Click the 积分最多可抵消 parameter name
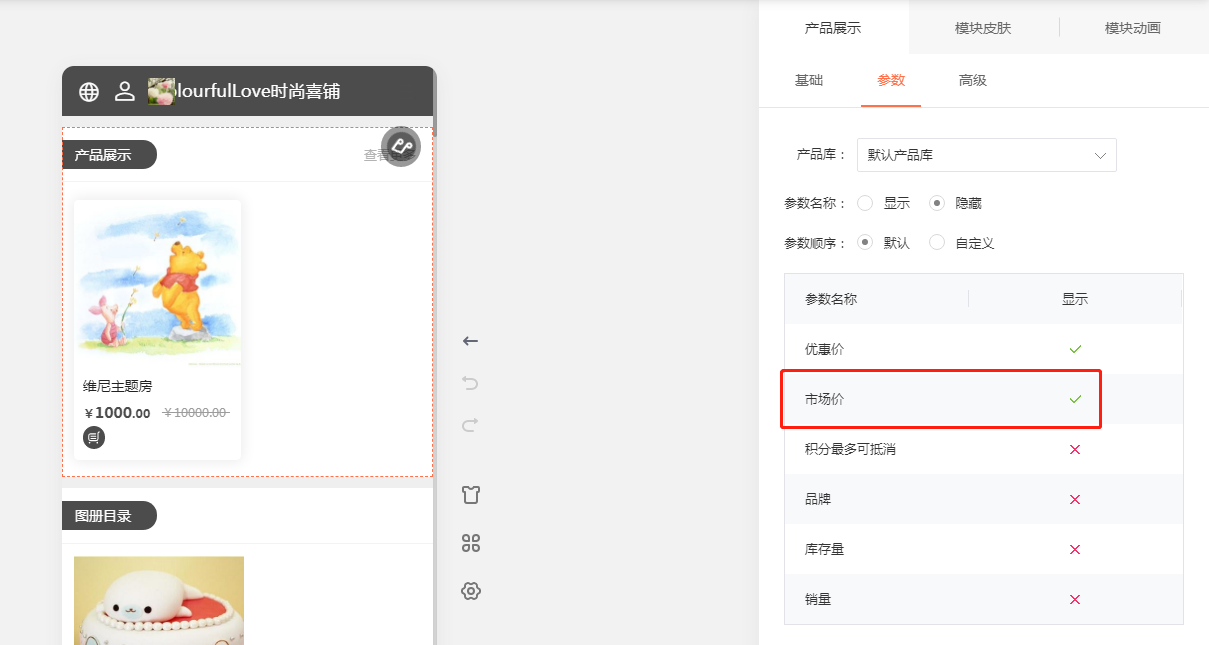 pos(850,449)
